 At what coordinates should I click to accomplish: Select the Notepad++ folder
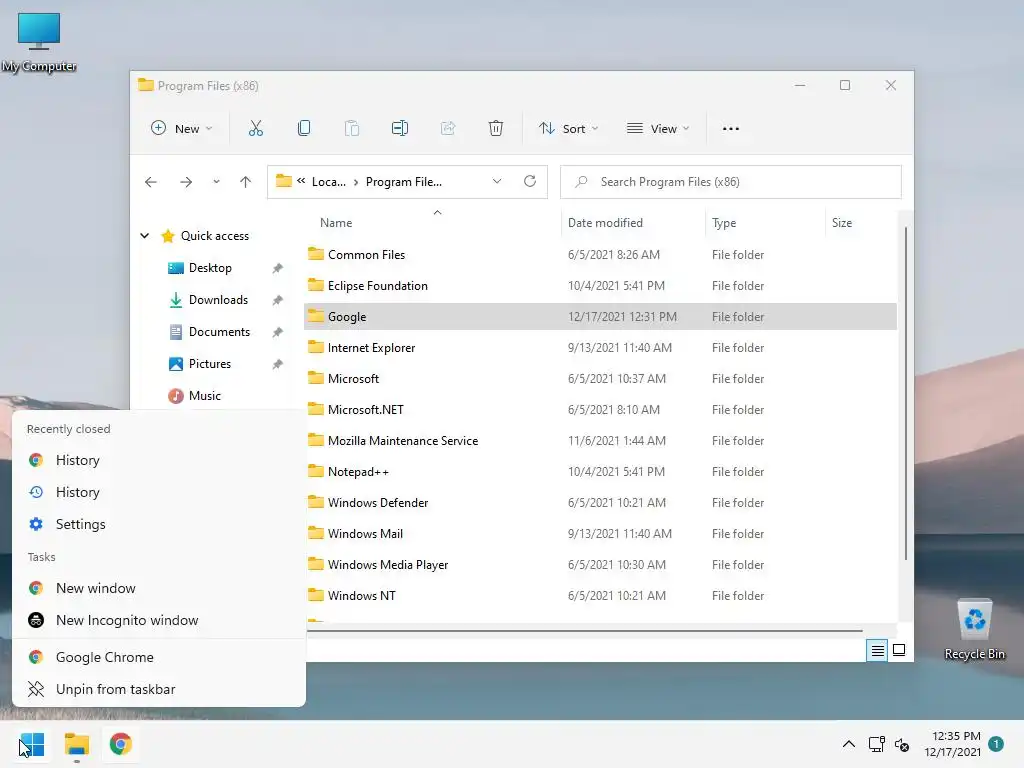pos(600,472)
